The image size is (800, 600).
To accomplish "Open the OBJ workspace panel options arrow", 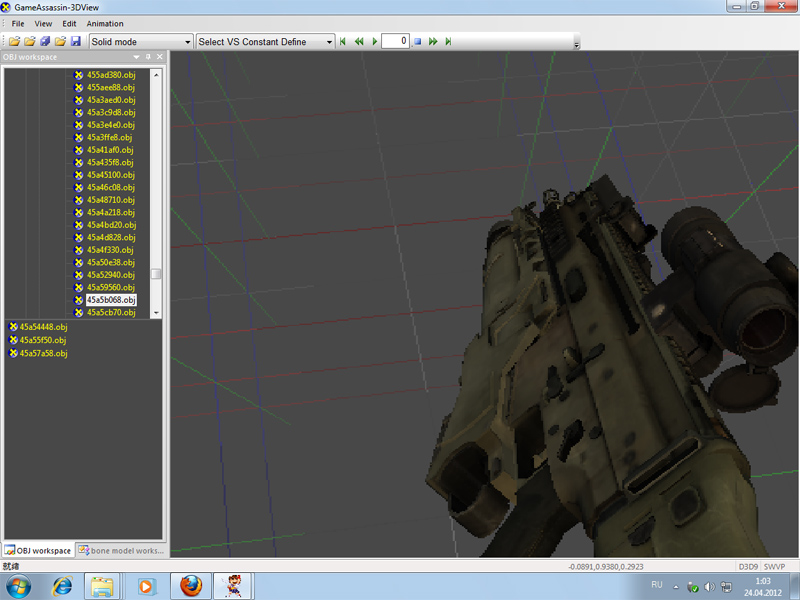I will point(136,57).
